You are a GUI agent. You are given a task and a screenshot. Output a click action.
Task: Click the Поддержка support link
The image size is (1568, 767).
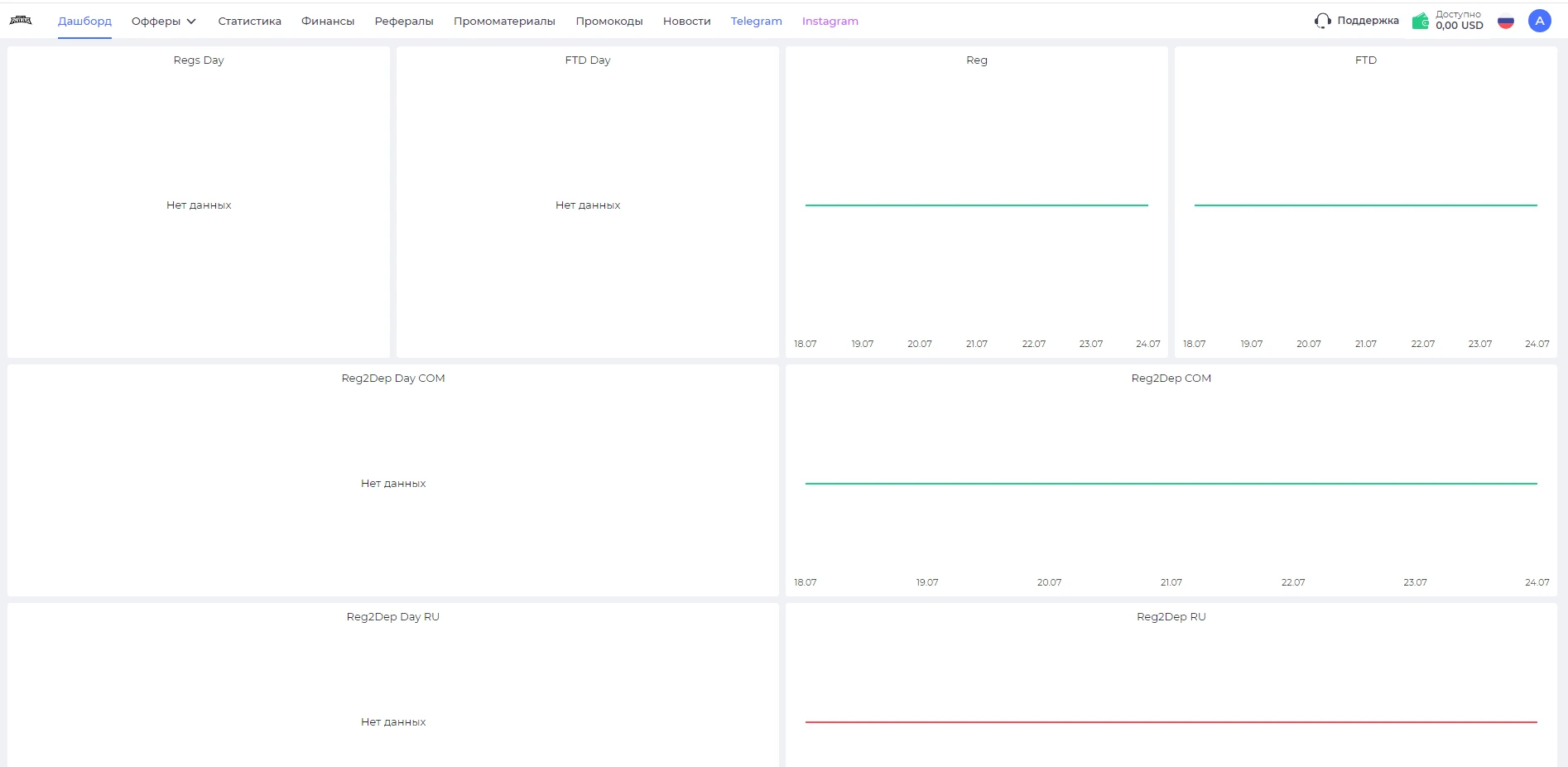point(1368,21)
